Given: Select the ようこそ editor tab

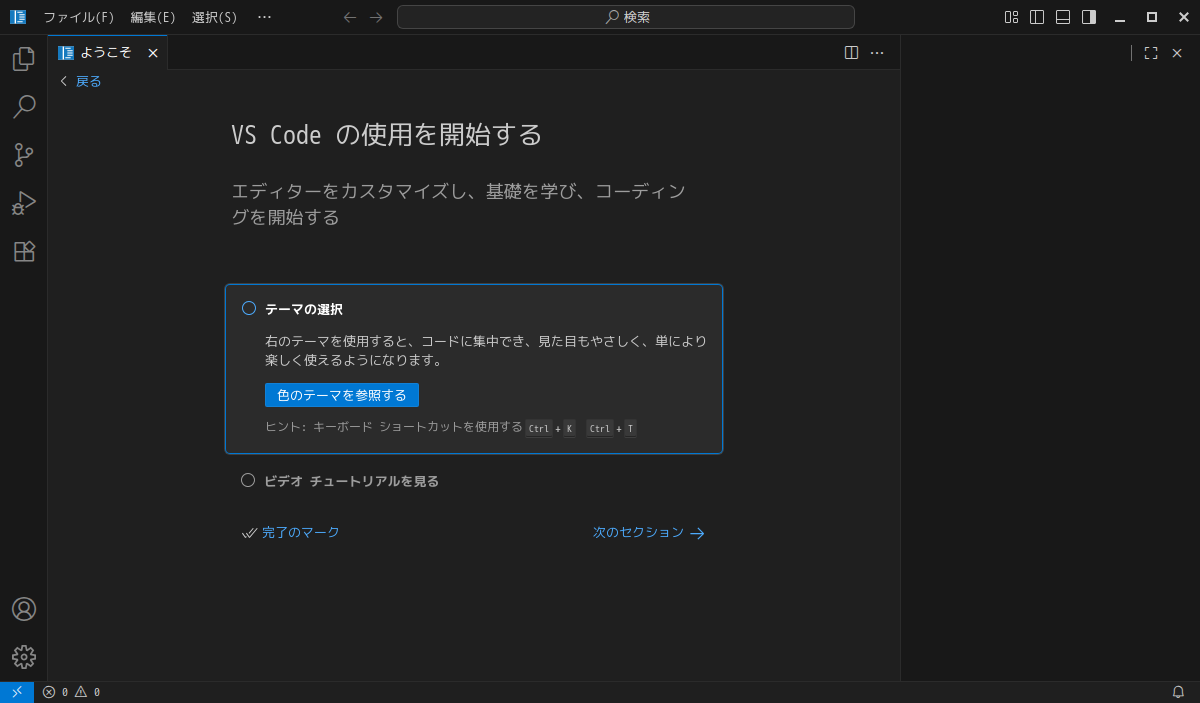Looking at the screenshot, I should pyautogui.click(x=108, y=53).
